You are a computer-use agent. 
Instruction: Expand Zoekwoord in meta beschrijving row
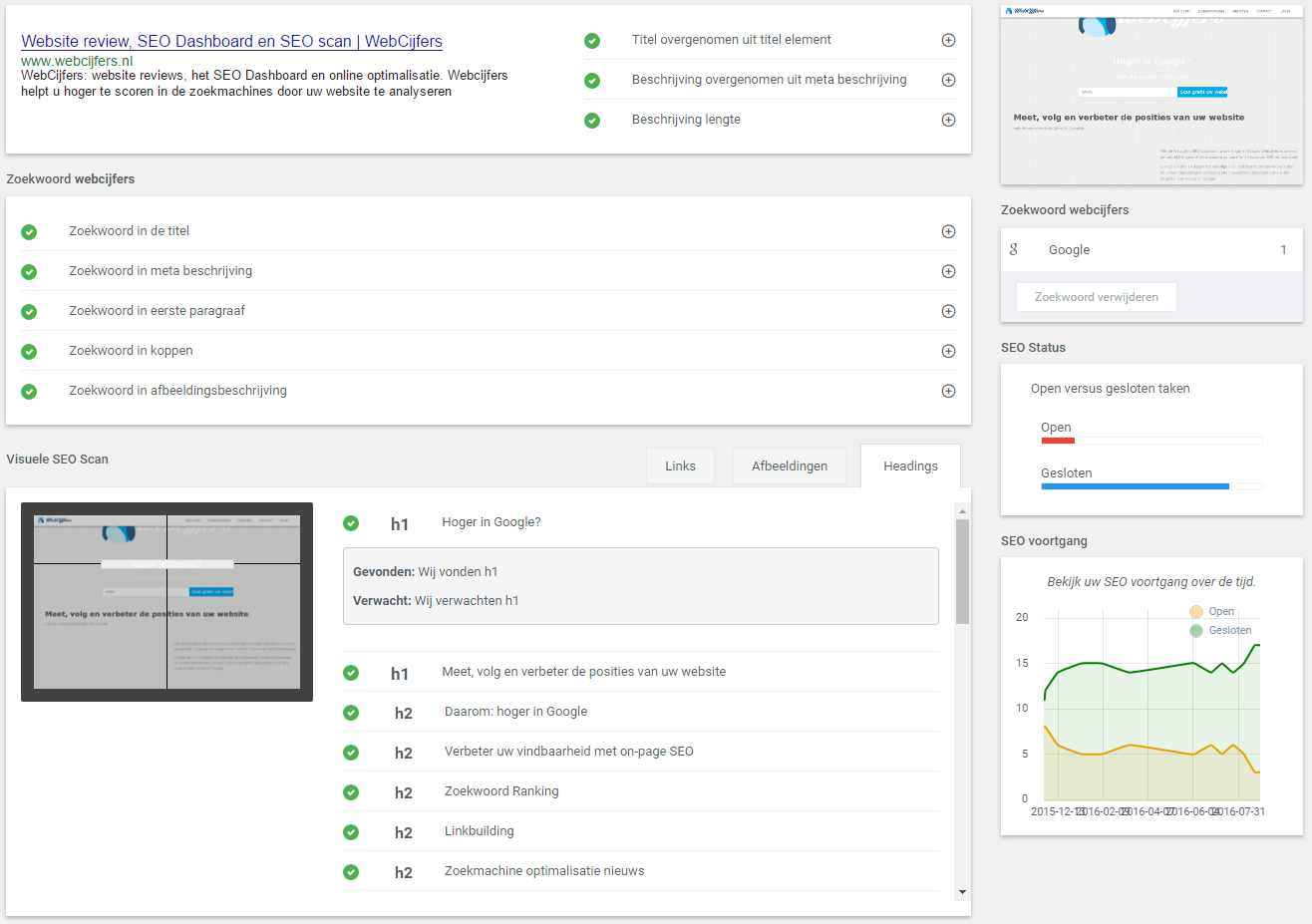pos(949,271)
